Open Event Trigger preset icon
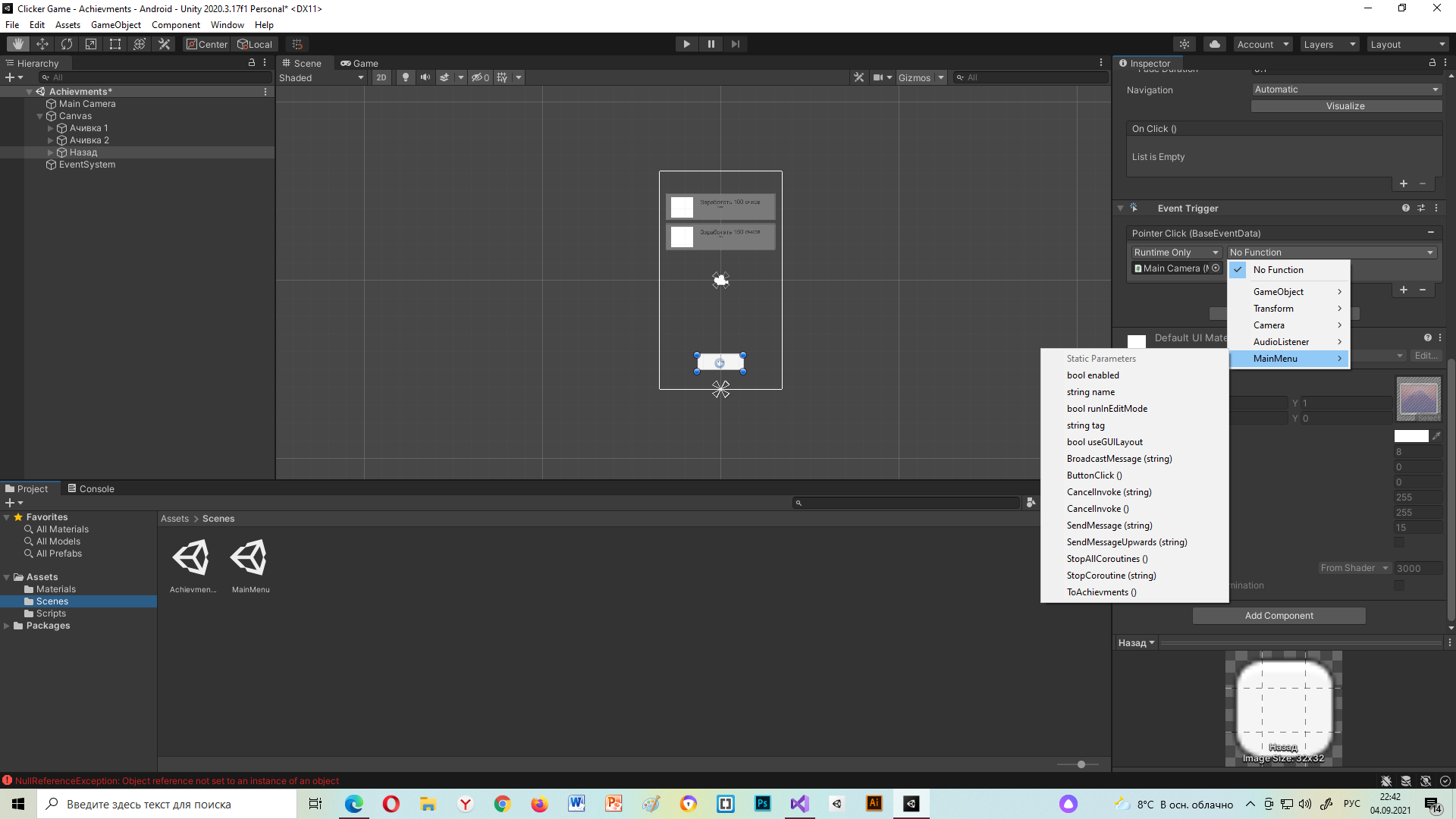The image size is (1456, 819). click(x=1421, y=208)
